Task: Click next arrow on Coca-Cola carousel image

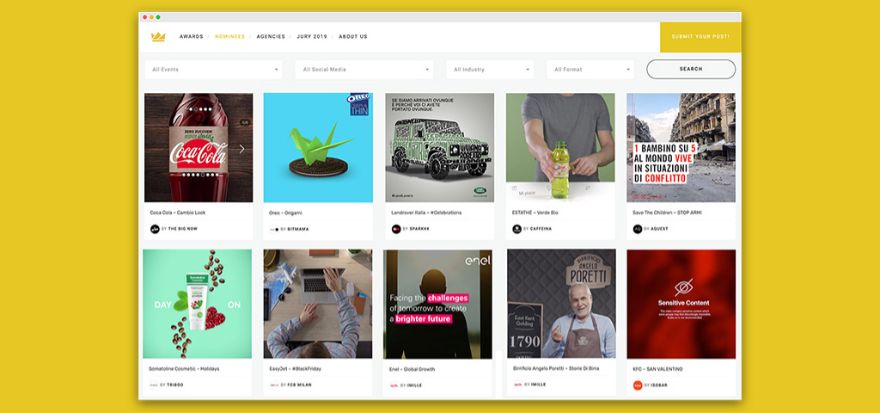Action: point(242,149)
